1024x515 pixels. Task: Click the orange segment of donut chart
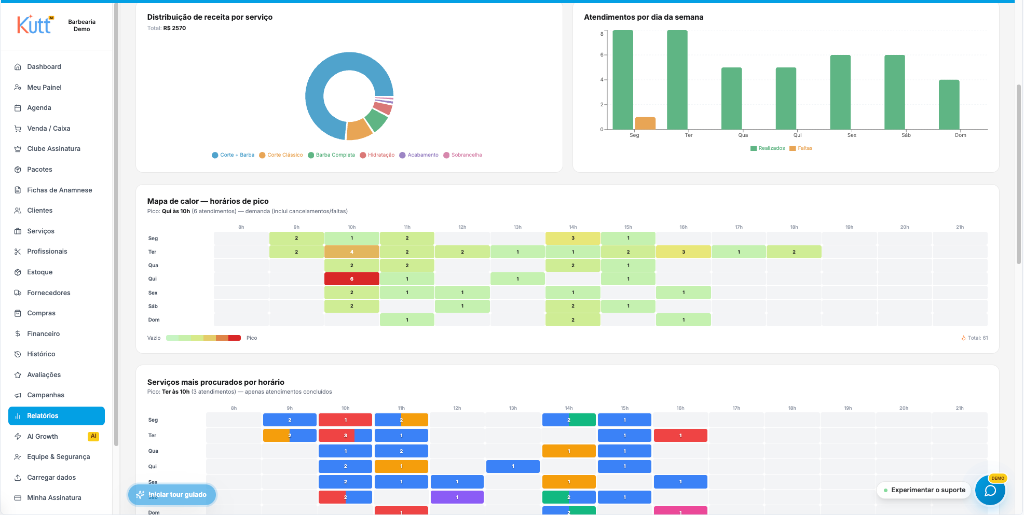359,130
